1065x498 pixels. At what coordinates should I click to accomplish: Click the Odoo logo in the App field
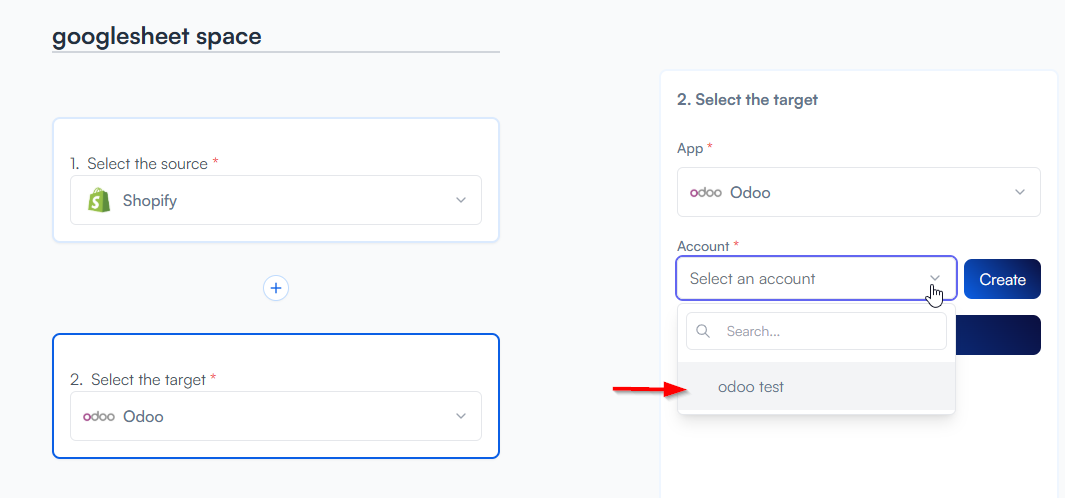pyautogui.click(x=705, y=192)
